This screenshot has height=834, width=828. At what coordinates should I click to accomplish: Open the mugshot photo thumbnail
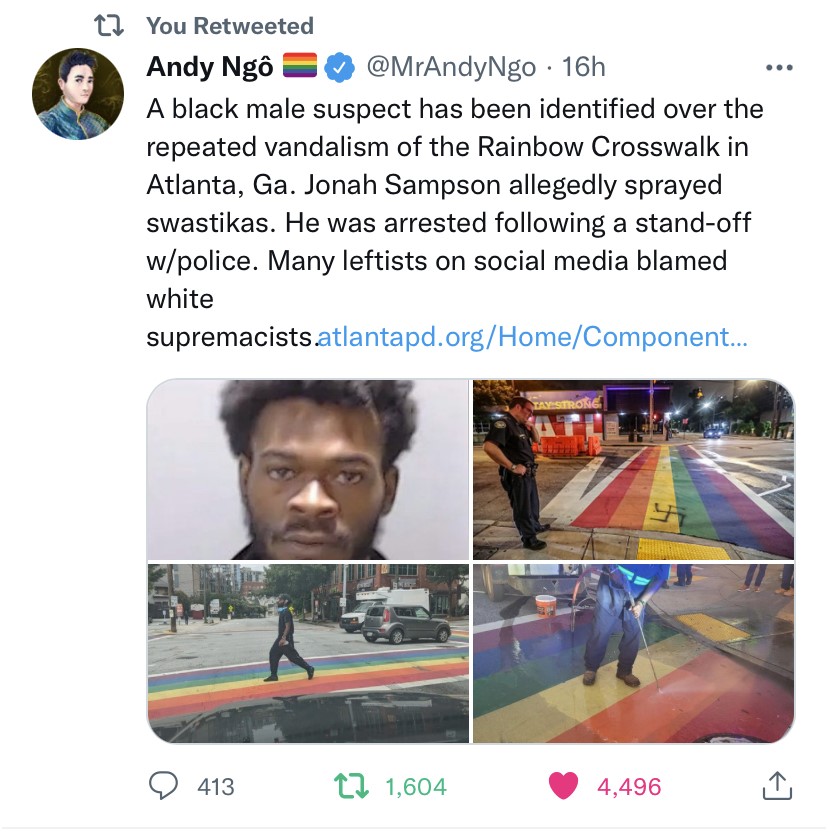(308, 469)
